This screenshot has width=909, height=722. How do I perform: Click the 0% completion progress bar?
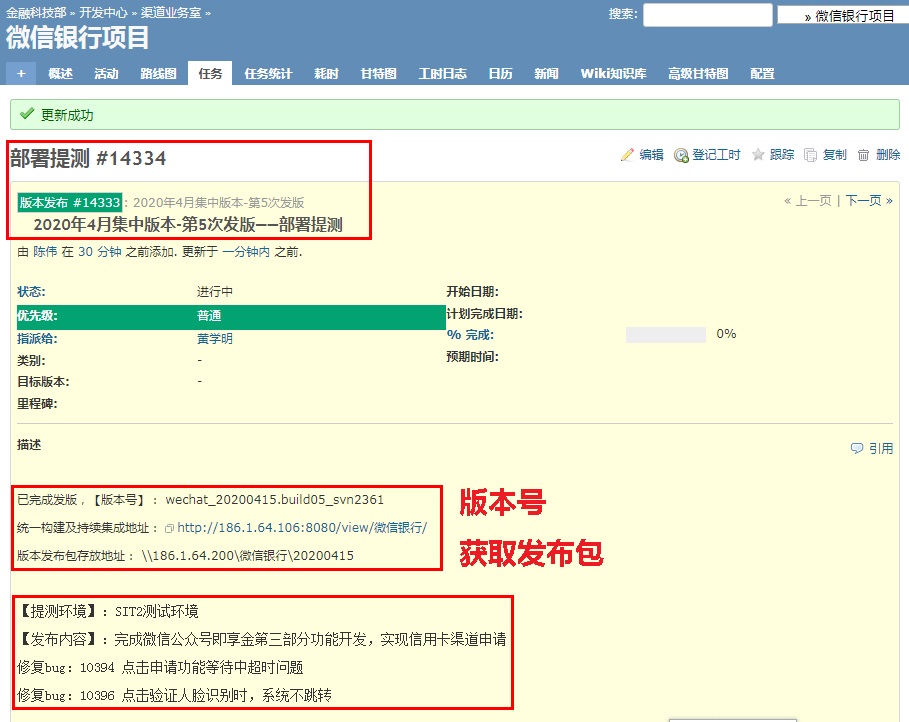pos(666,335)
